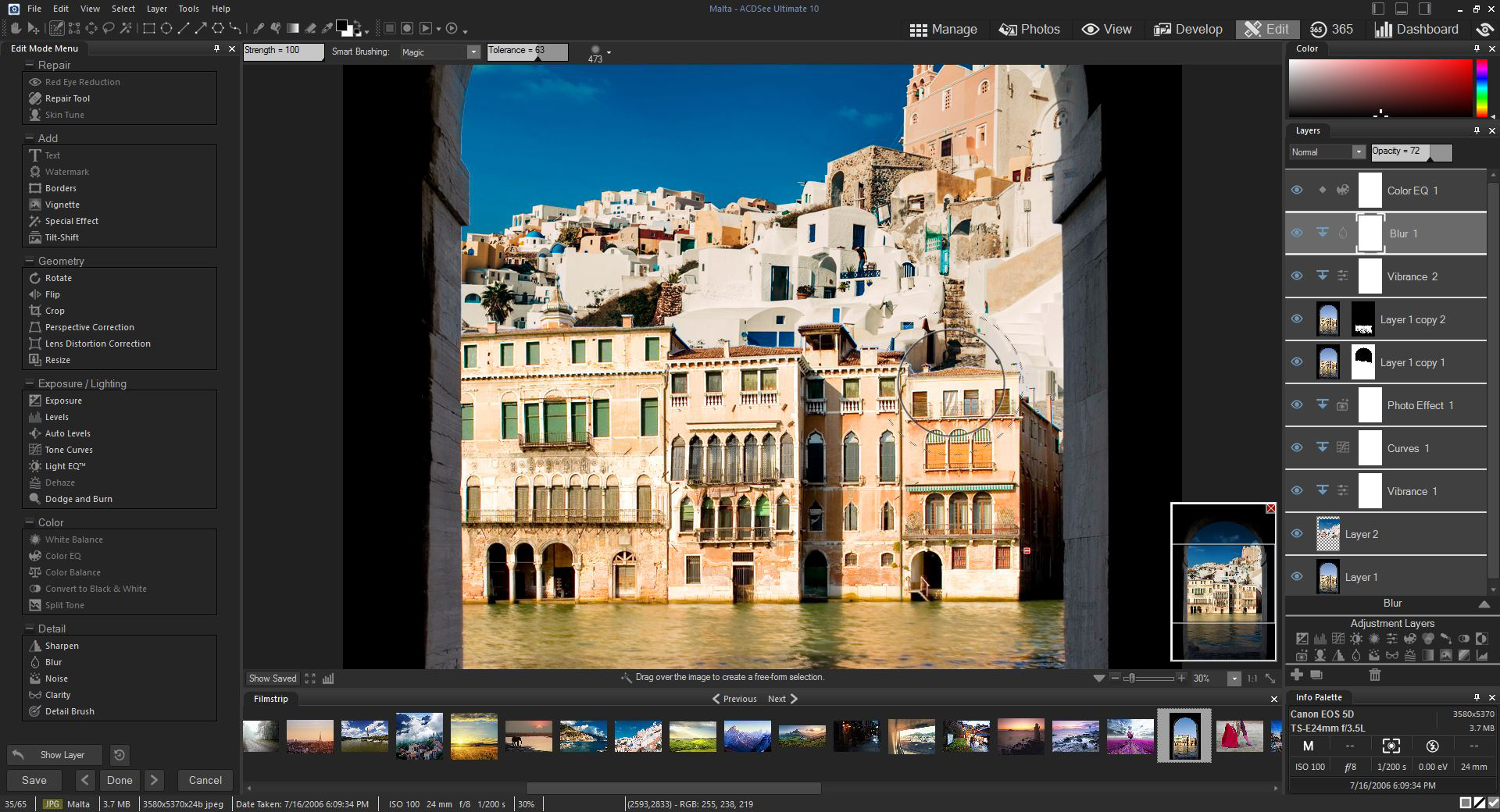Image resolution: width=1500 pixels, height=812 pixels.
Task: Add a Levels adjustment layer icon
Action: pos(1320,639)
